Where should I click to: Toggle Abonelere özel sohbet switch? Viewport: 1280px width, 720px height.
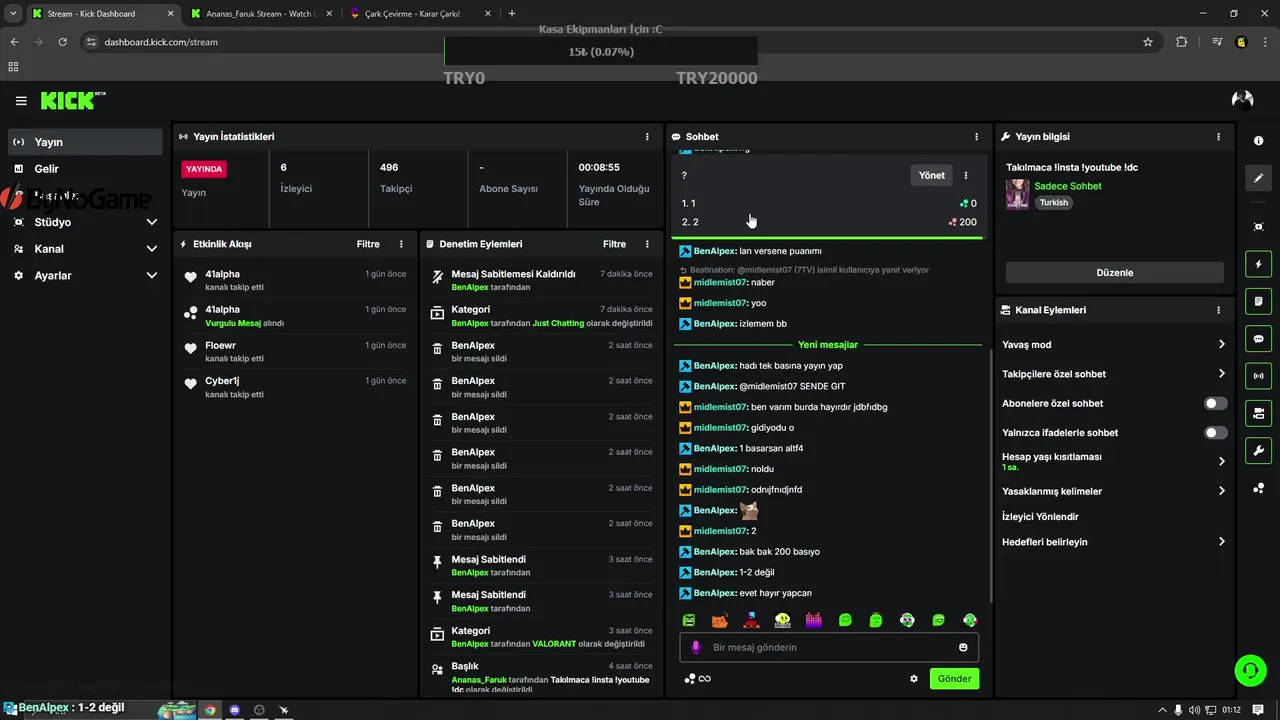tap(1215, 403)
